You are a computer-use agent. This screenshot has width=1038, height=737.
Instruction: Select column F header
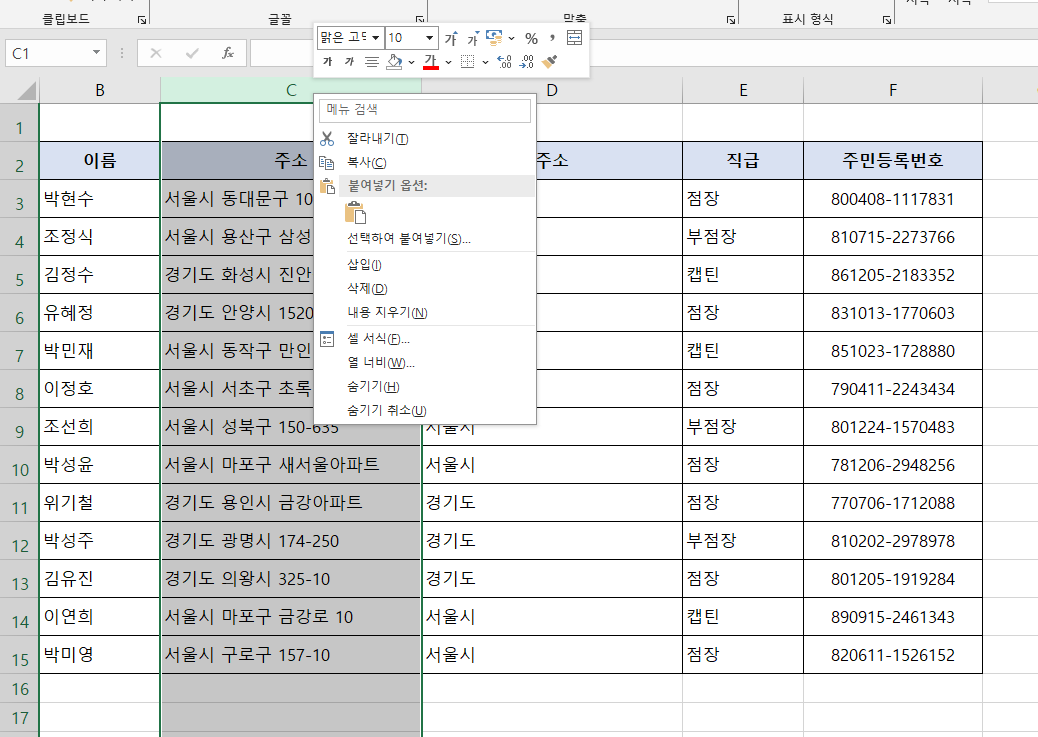(893, 90)
